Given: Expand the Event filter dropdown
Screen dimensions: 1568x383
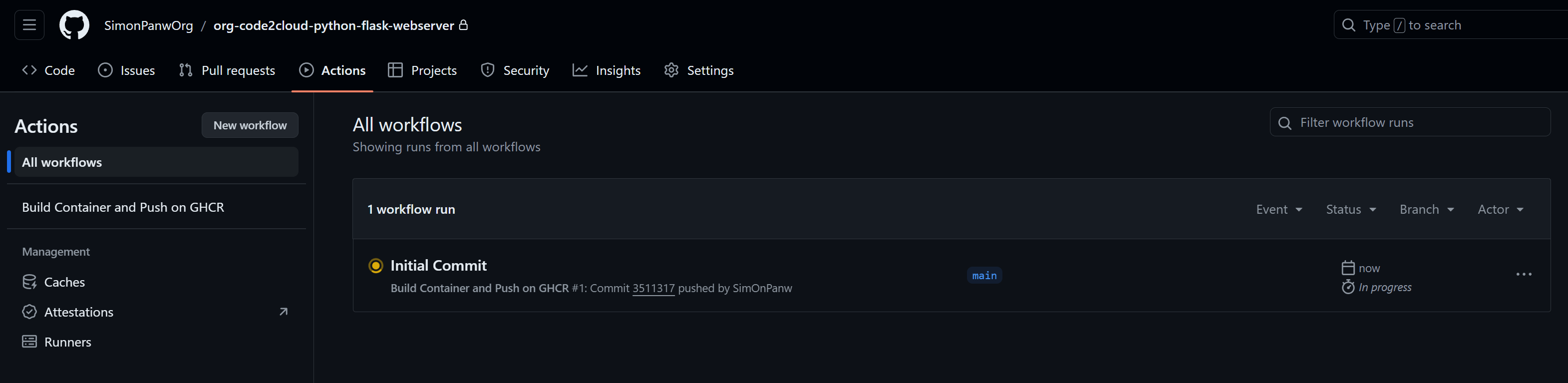Looking at the screenshot, I should [x=1279, y=209].
